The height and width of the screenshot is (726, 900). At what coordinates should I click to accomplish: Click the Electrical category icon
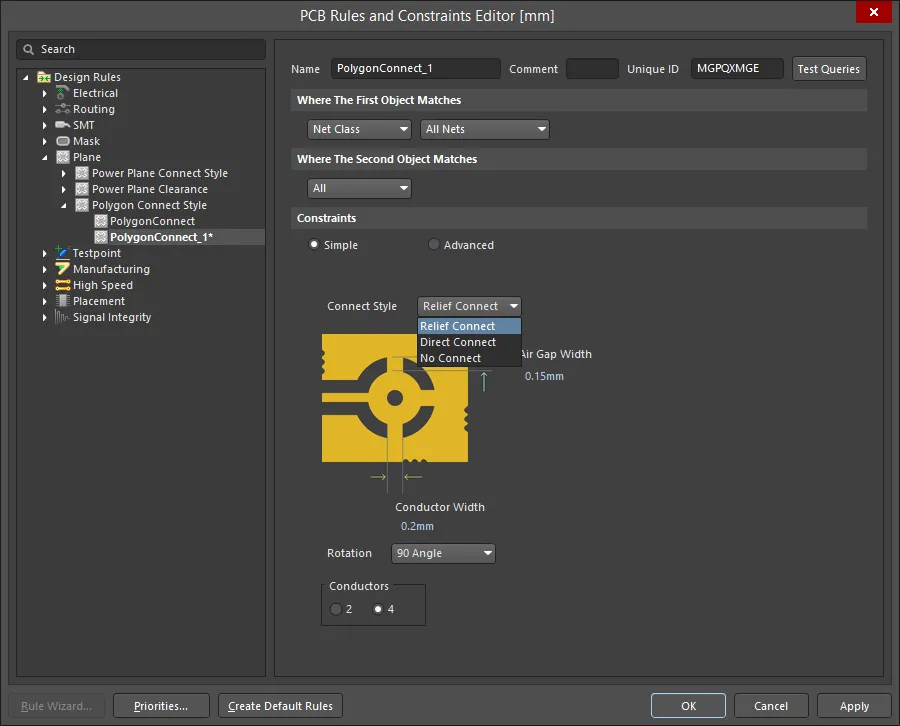[63, 93]
